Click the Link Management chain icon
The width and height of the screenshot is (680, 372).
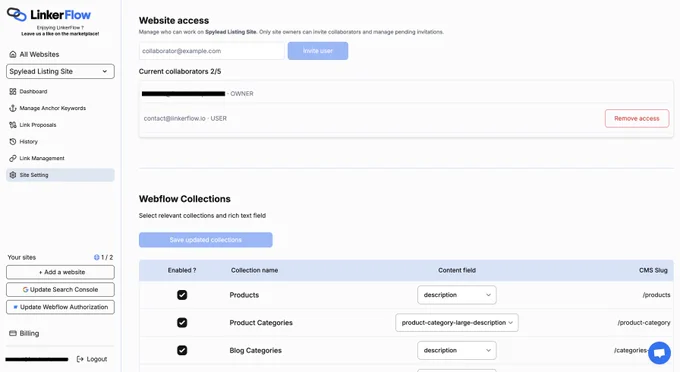pyautogui.click(x=13, y=158)
